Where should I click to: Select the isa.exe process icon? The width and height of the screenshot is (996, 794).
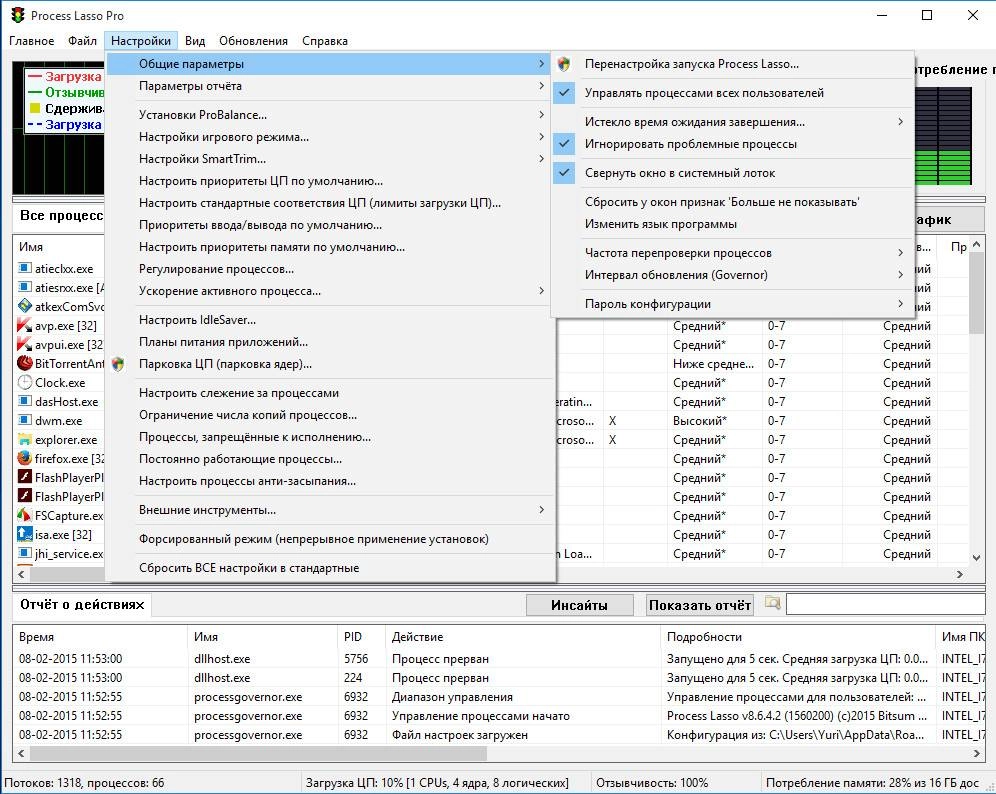click(25, 534)
